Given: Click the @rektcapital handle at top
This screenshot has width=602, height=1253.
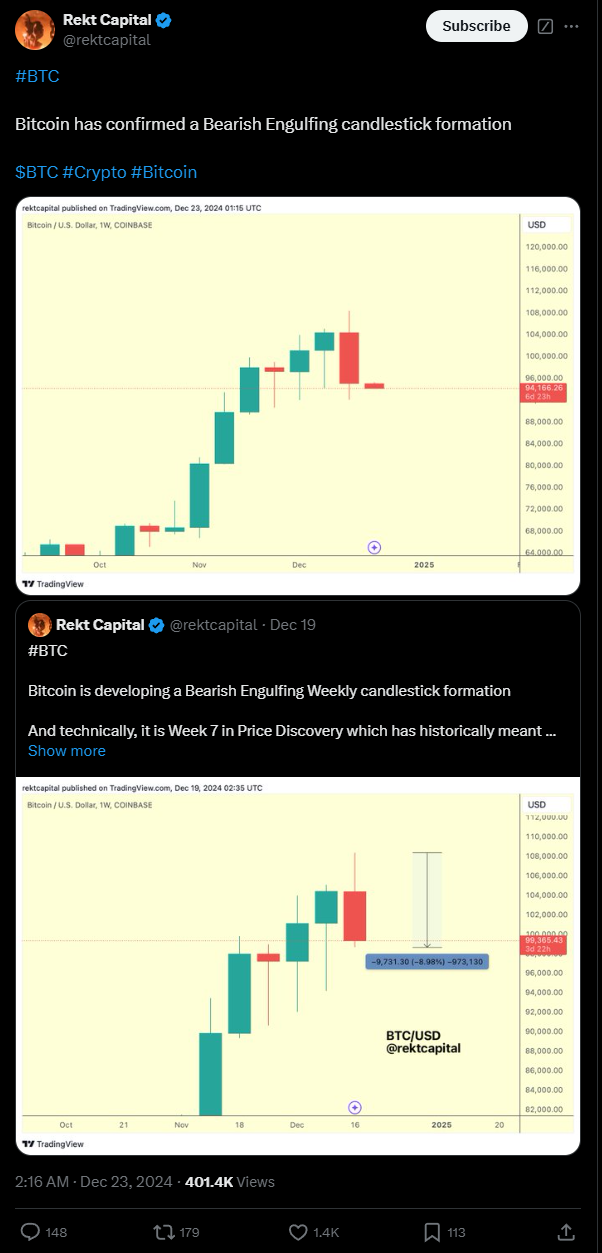Looking at the screenshot, I should coord(107,40).
